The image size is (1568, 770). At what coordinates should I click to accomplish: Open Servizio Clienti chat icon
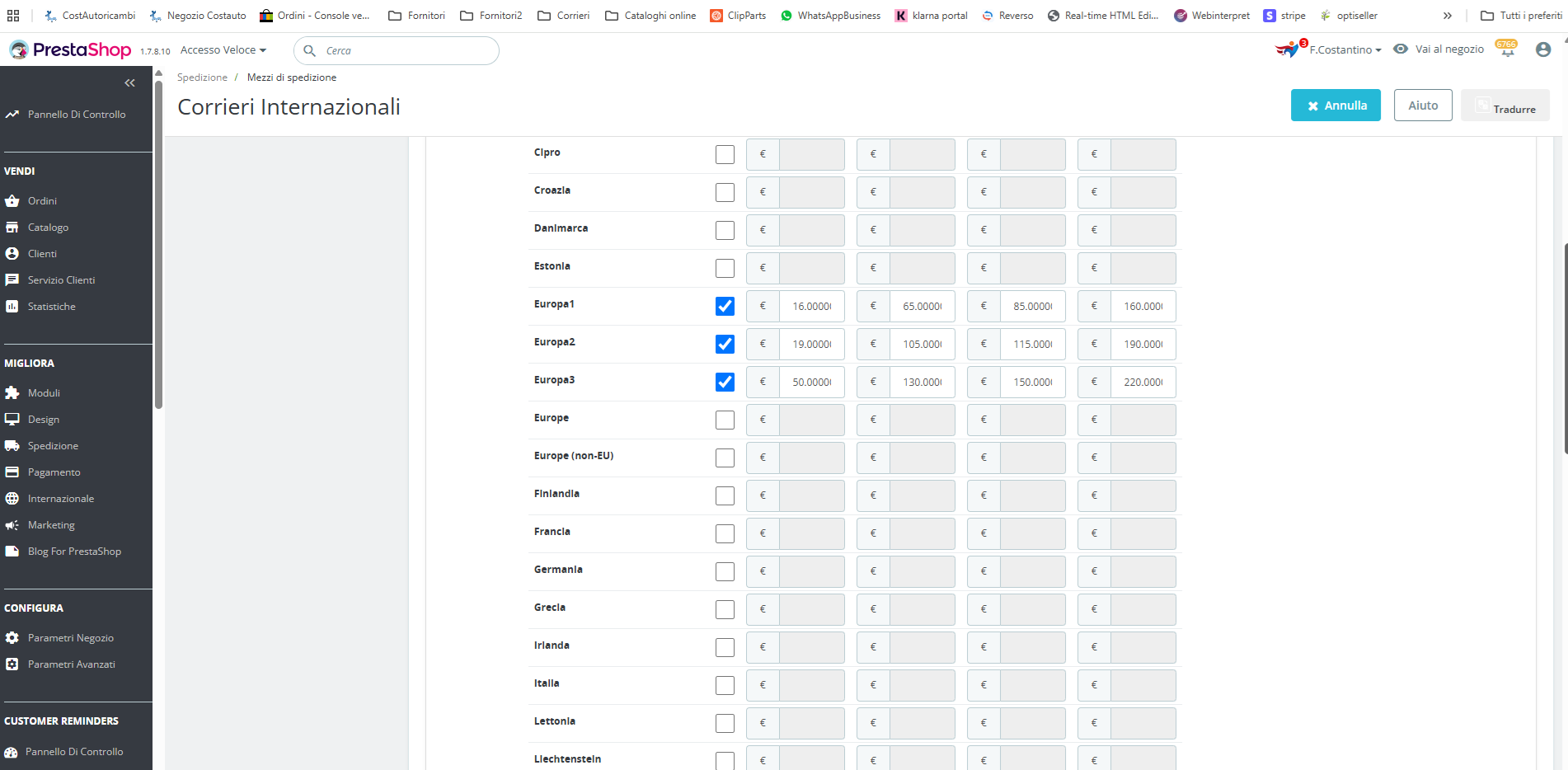[x=12, y=280]
